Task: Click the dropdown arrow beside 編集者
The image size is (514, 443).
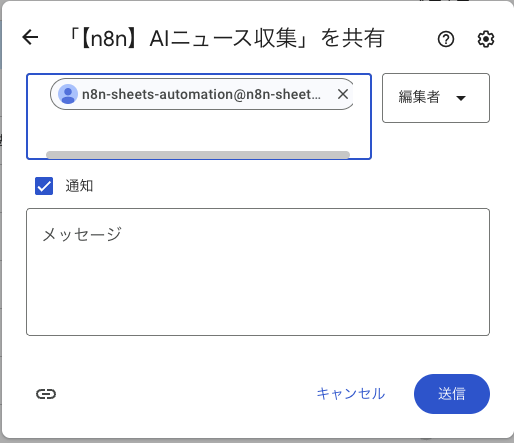Action: (x=461, y=98)
